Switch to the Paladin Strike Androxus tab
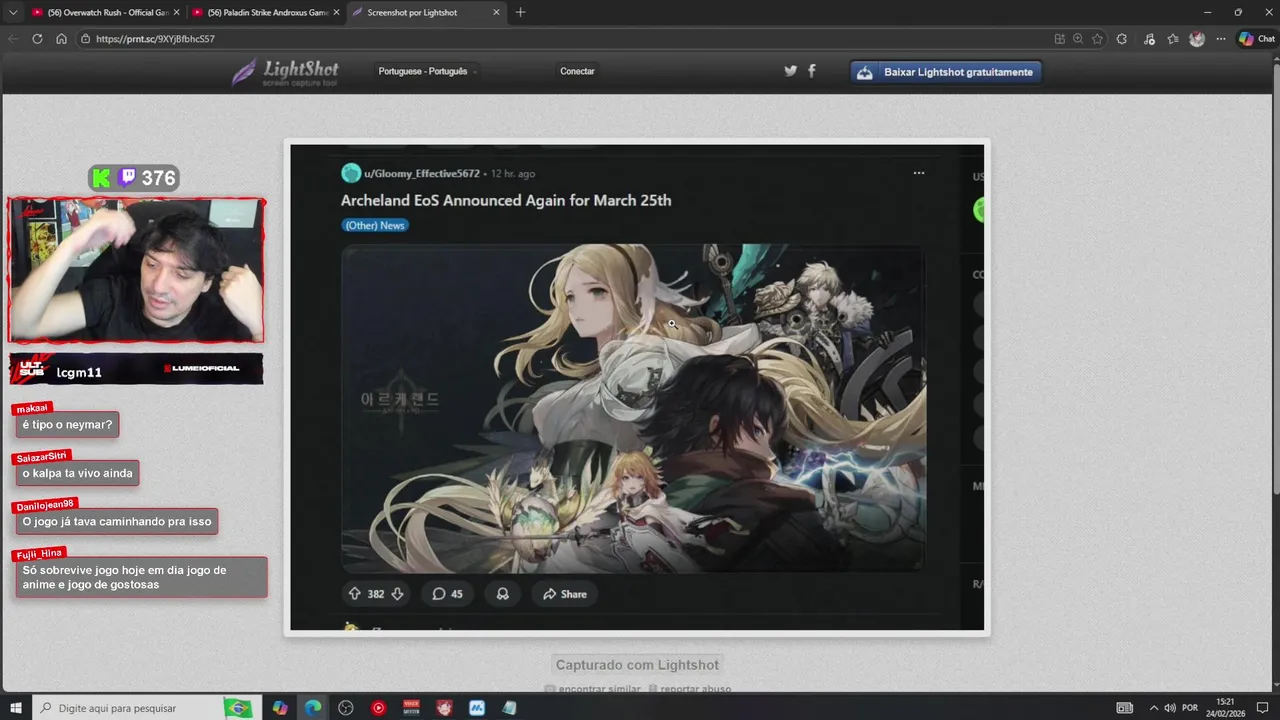 [265, 12]
